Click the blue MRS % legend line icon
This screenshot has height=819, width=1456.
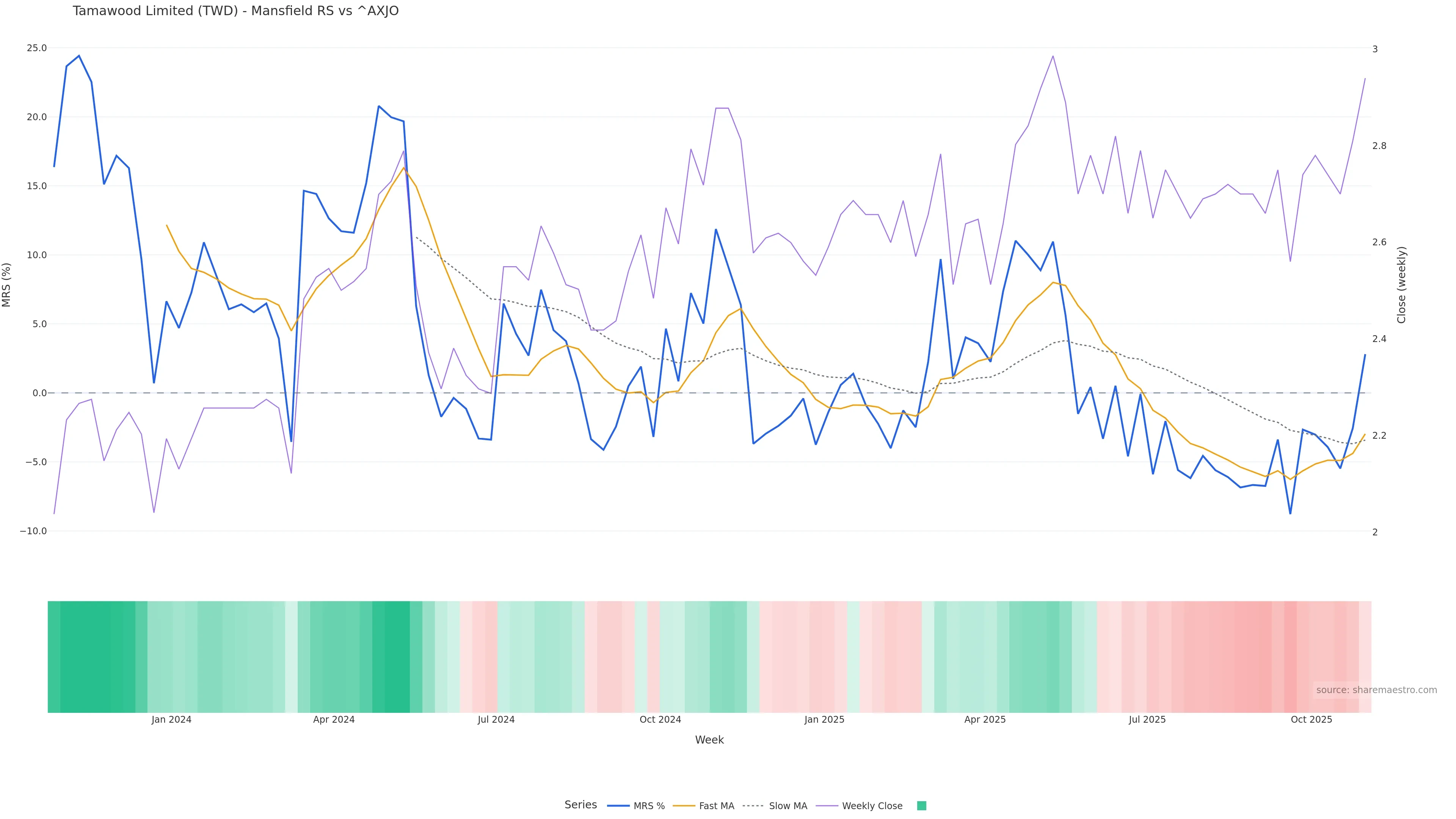(618, 806)
